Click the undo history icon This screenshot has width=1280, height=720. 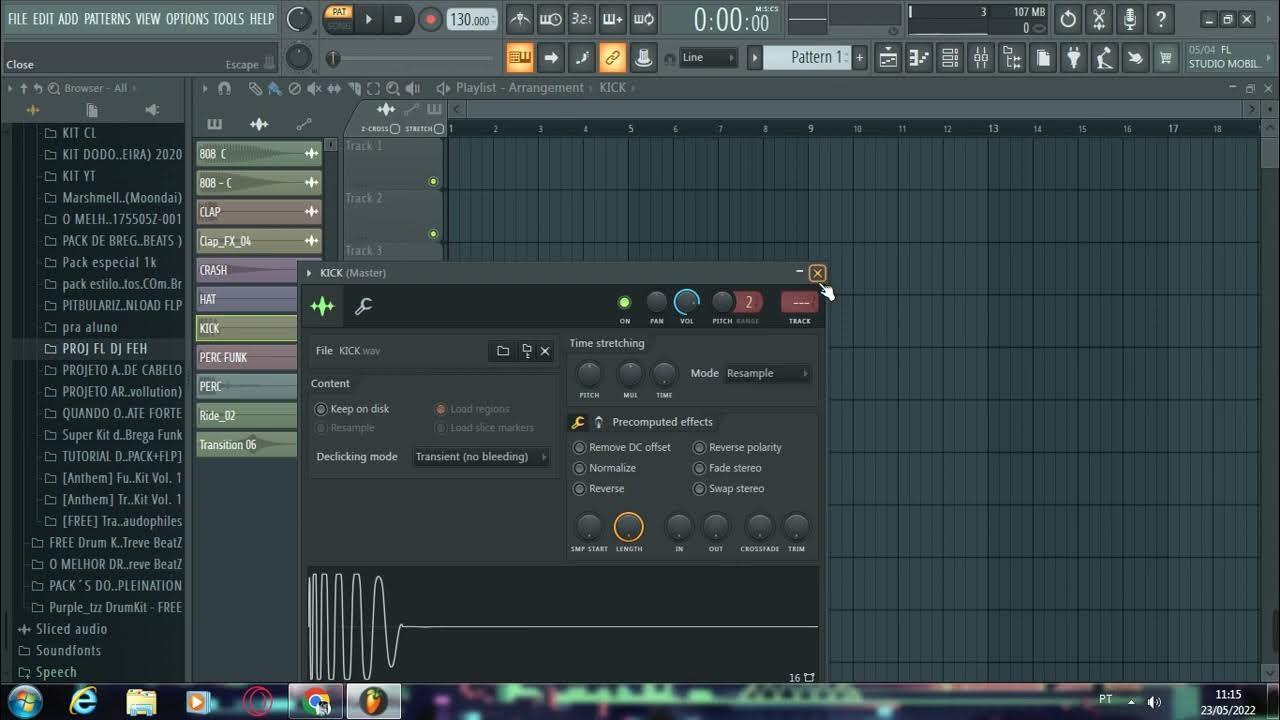coord(1068,19)
